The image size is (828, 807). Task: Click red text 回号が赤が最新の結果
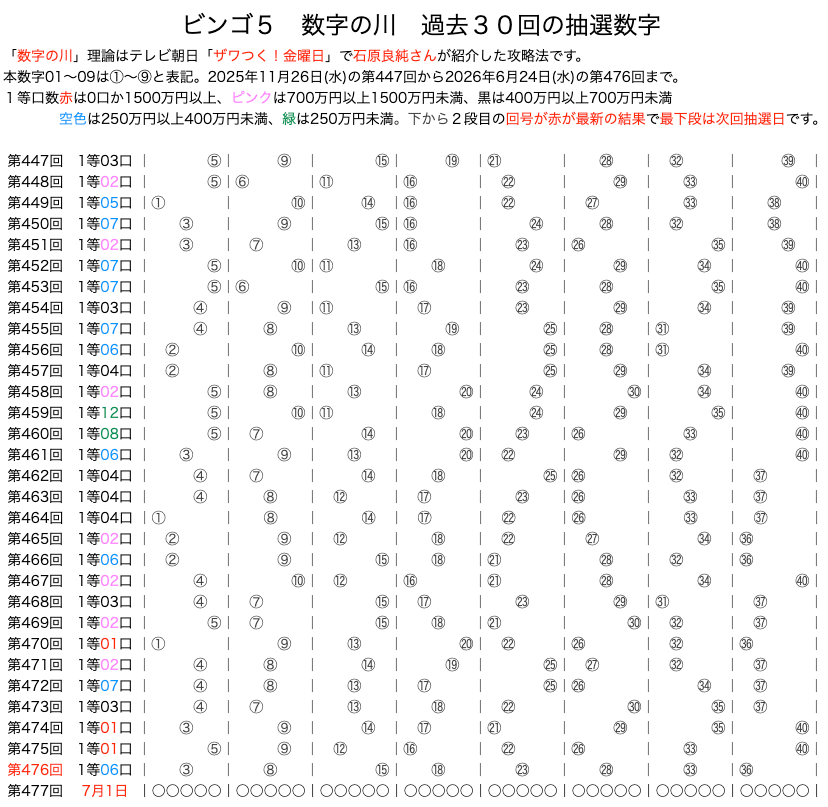click(576, 119)
